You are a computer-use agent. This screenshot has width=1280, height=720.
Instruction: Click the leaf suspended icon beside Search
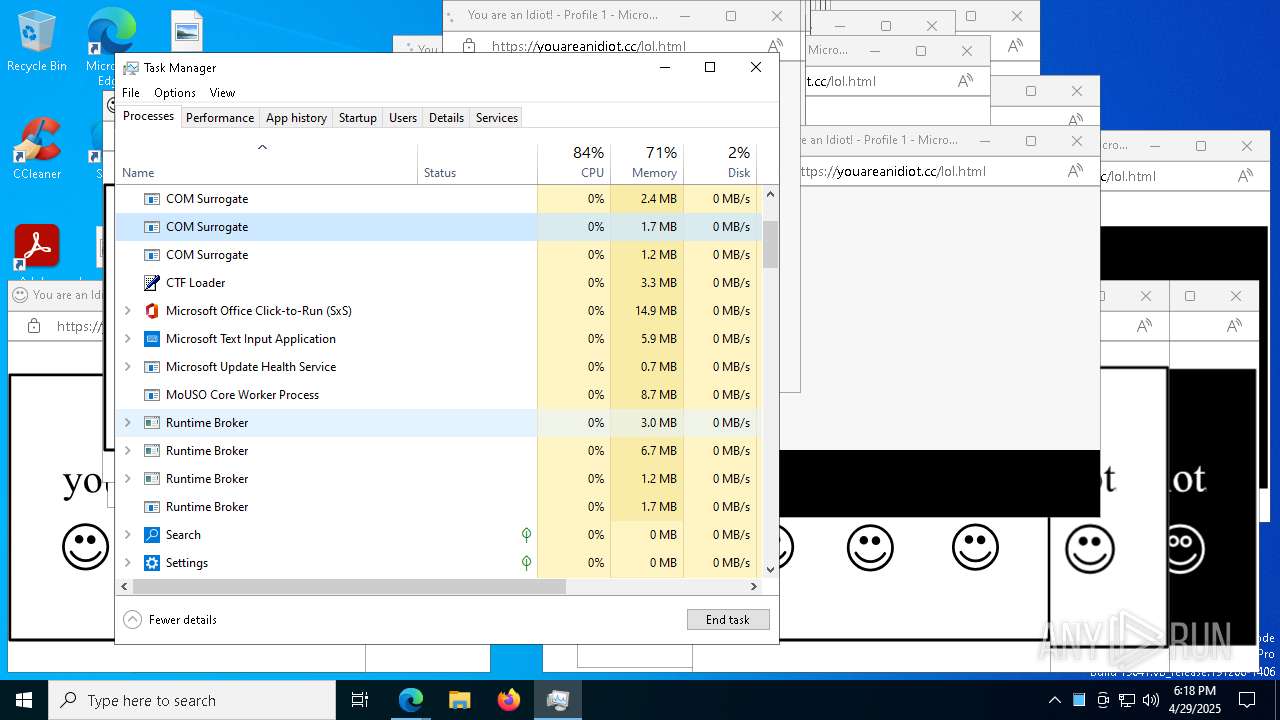[x=526, y=535]
